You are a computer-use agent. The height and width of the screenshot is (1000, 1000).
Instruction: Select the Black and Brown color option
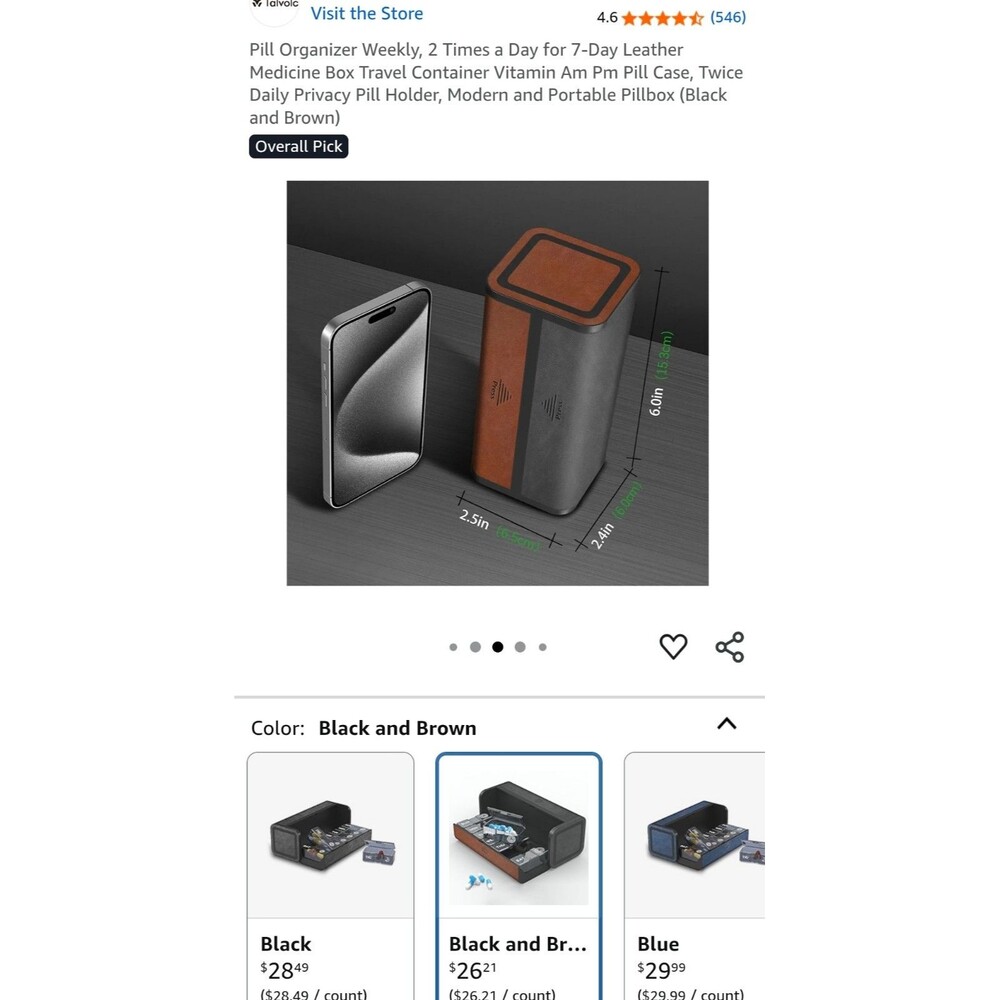tap(518, 876)
